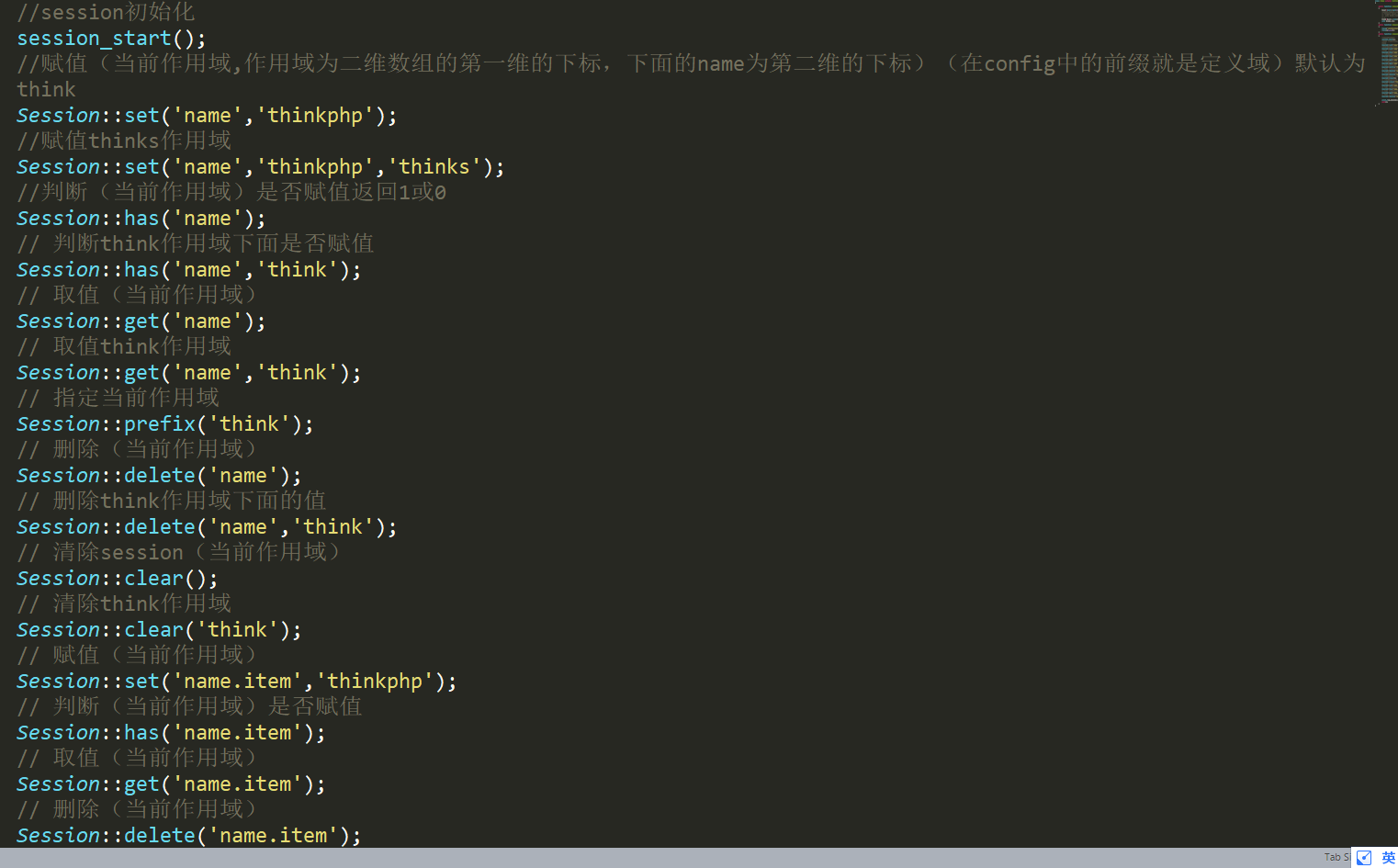Click the final Session::delete('name.item') line
Viewport: 1398px width, 868px height.
(188, 835)
